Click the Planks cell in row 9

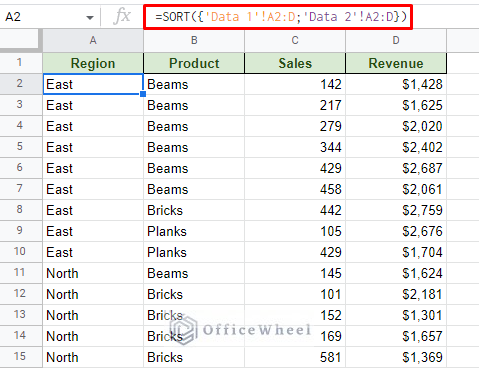click(194, 231)
